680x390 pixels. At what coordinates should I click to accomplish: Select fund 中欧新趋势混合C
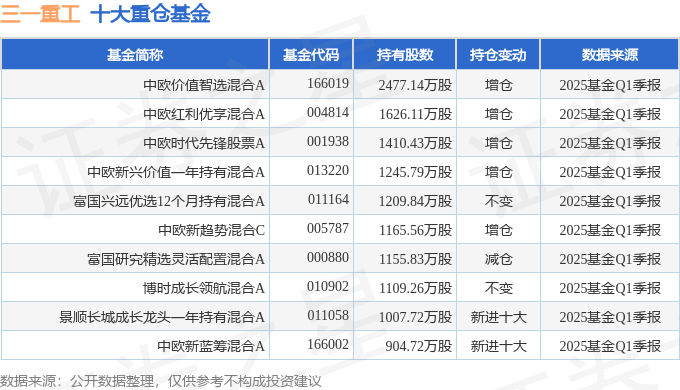click(x=211, y=230)
